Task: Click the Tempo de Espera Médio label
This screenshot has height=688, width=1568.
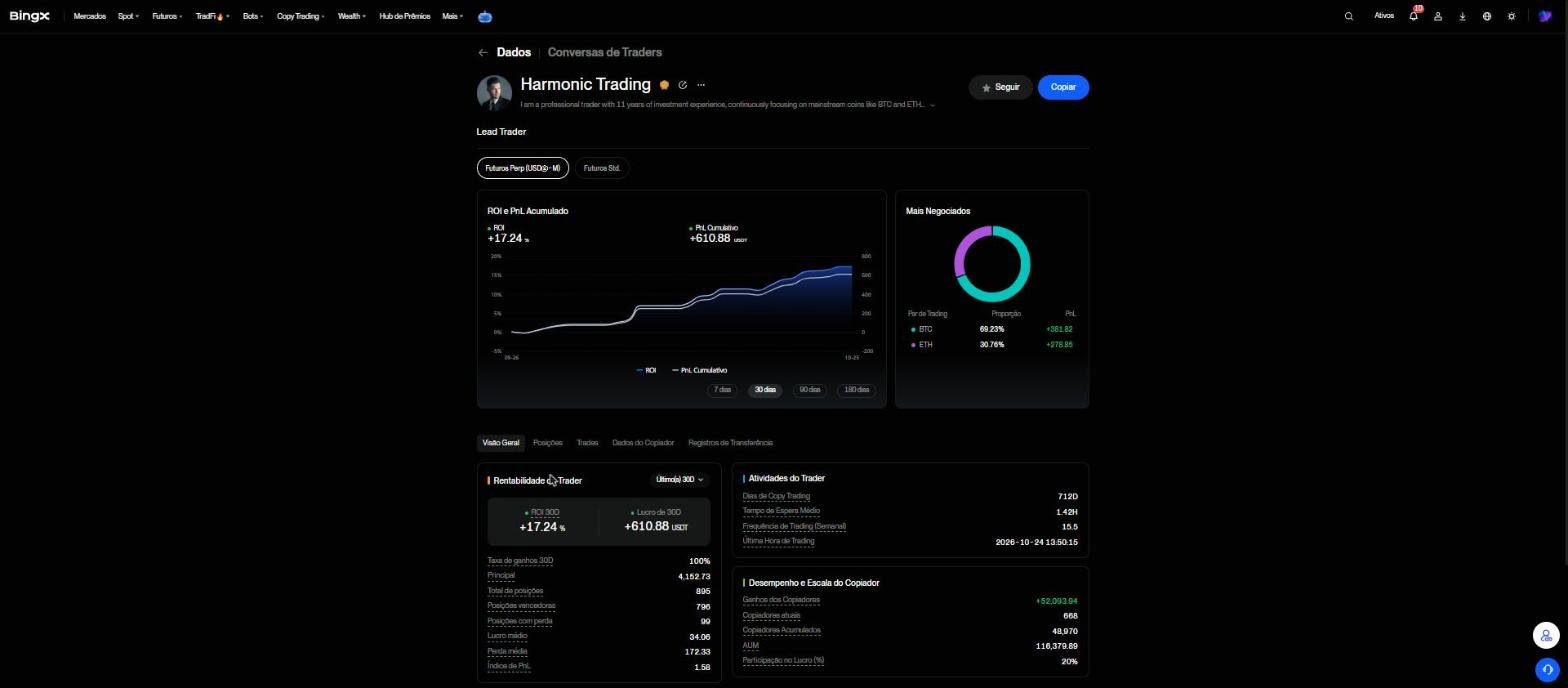Action: [x=781, y=511]
